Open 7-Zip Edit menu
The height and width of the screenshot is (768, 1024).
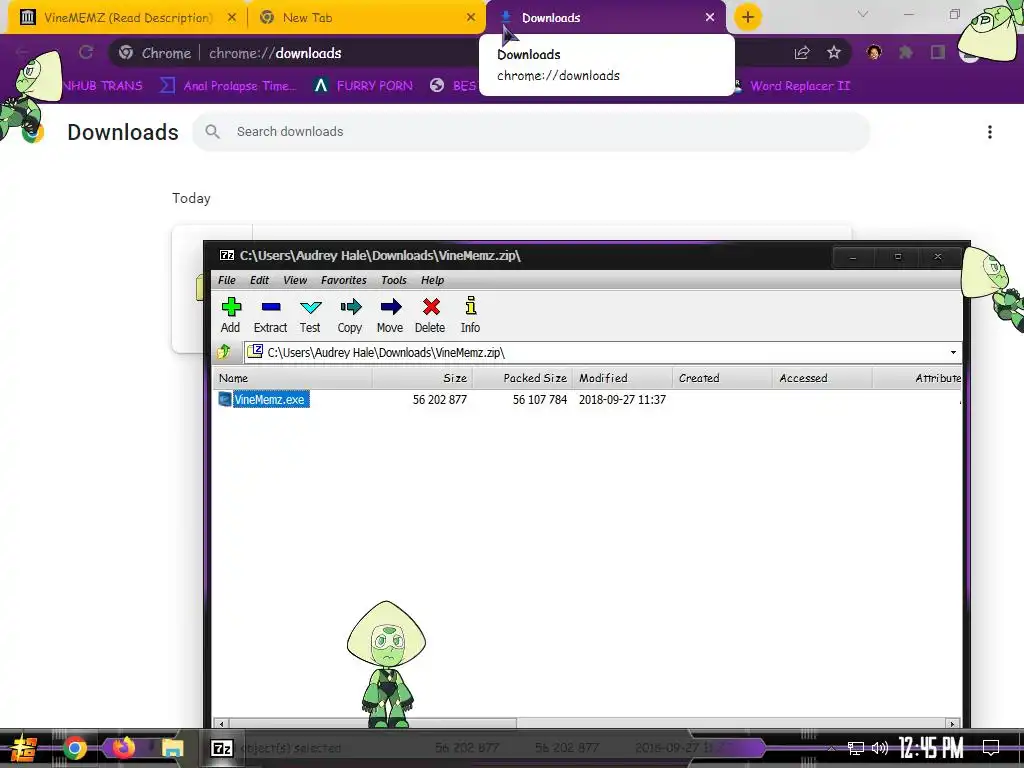click(x=259, y=280)
